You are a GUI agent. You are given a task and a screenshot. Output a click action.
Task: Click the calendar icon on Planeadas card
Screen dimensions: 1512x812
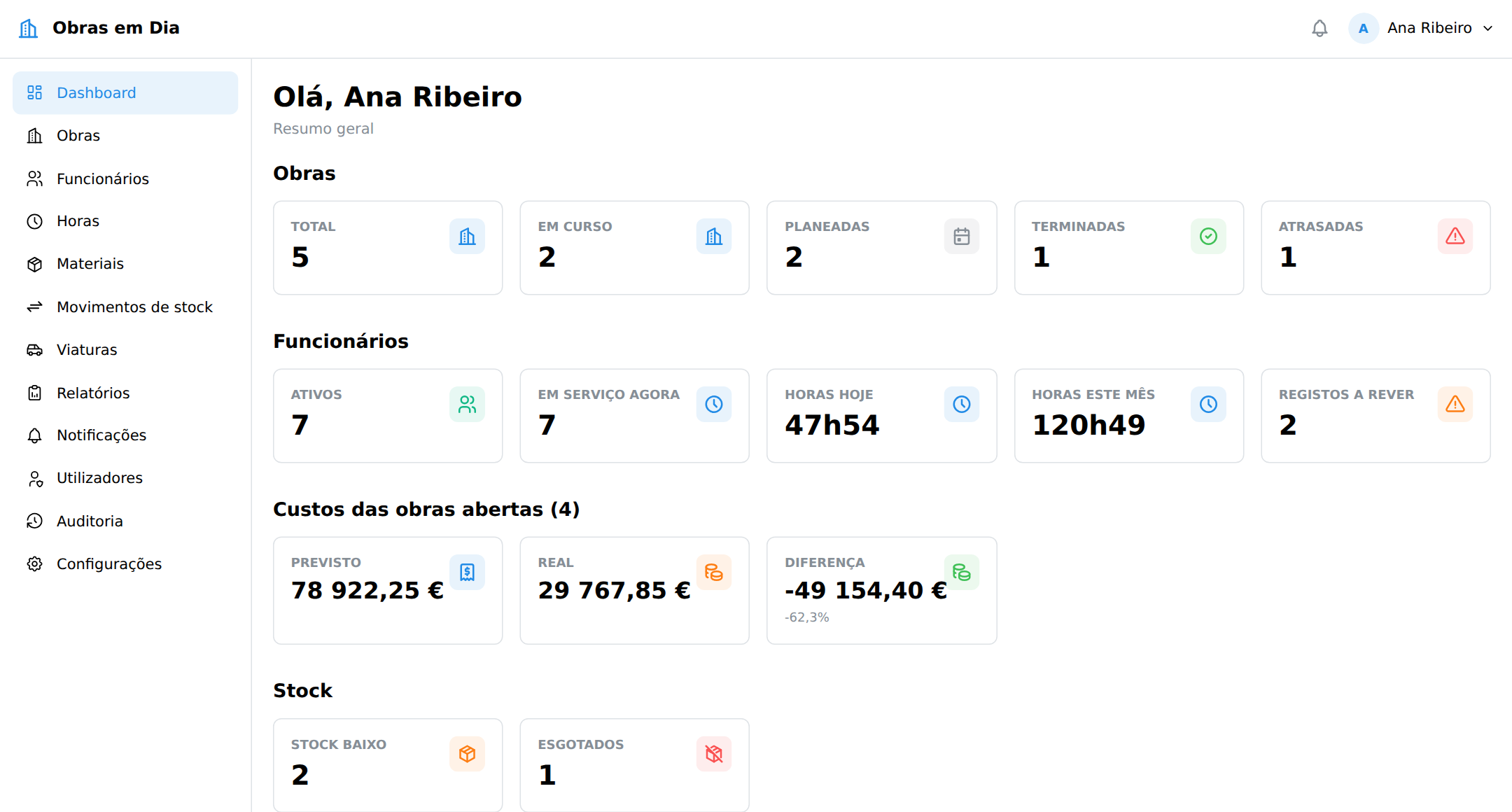(962, 237)
